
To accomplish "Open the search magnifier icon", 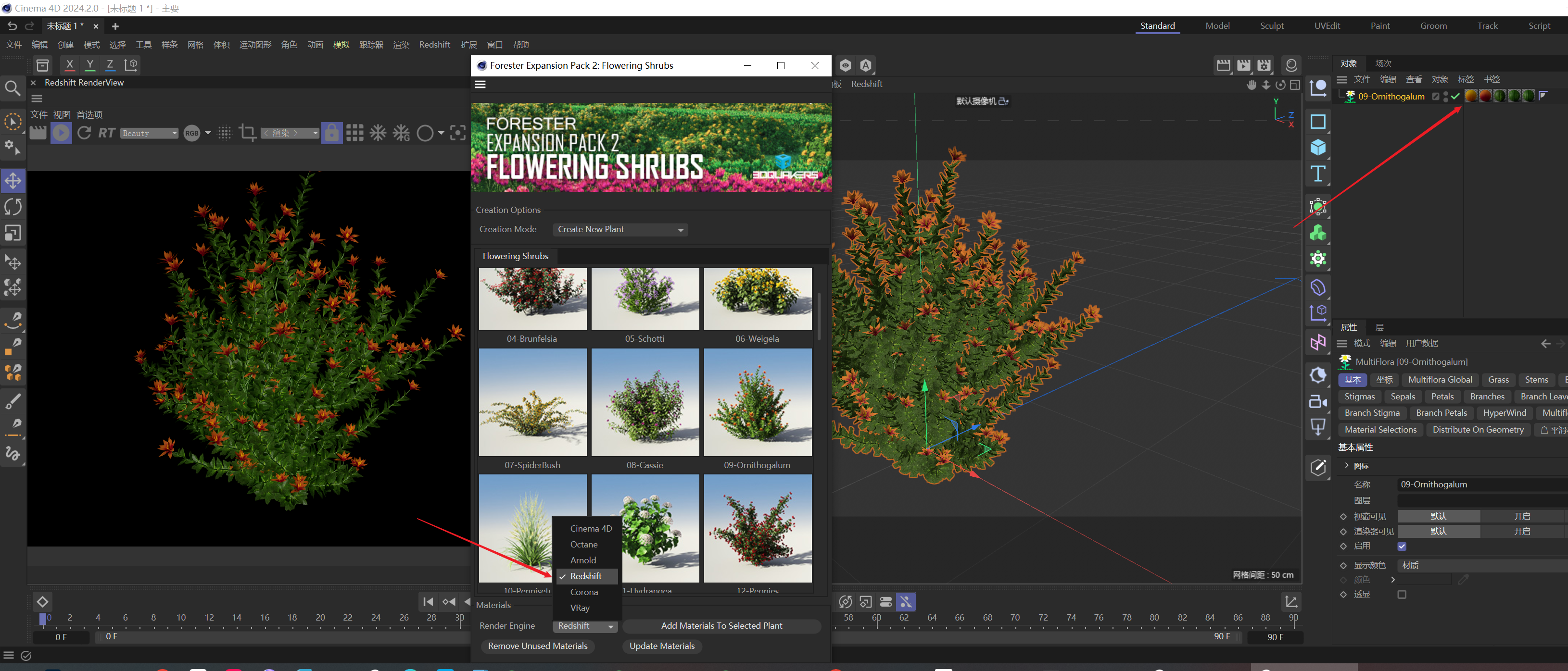I will coord(12,89).
